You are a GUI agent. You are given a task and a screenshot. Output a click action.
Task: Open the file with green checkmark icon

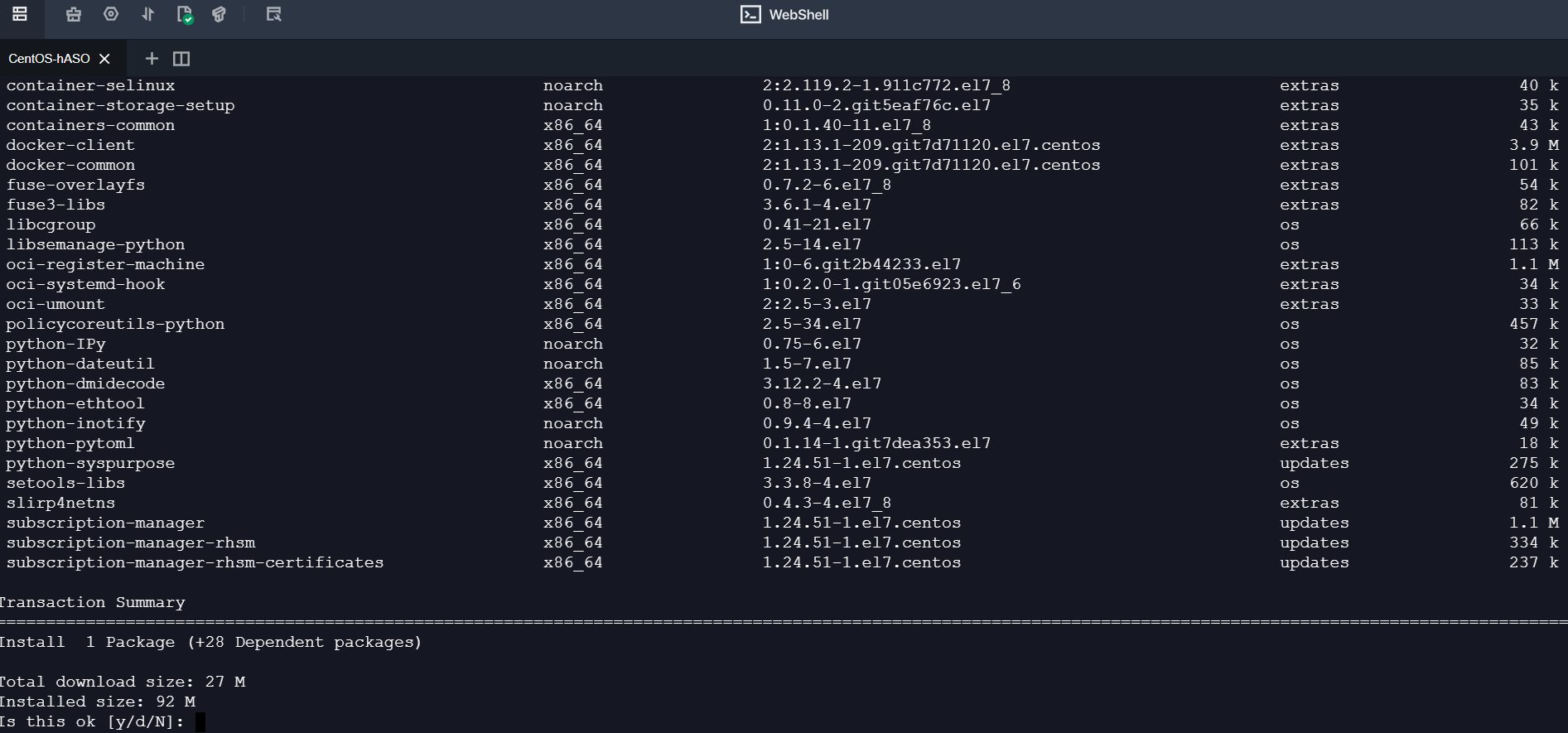pyautogui.click(x=185, y=15)
